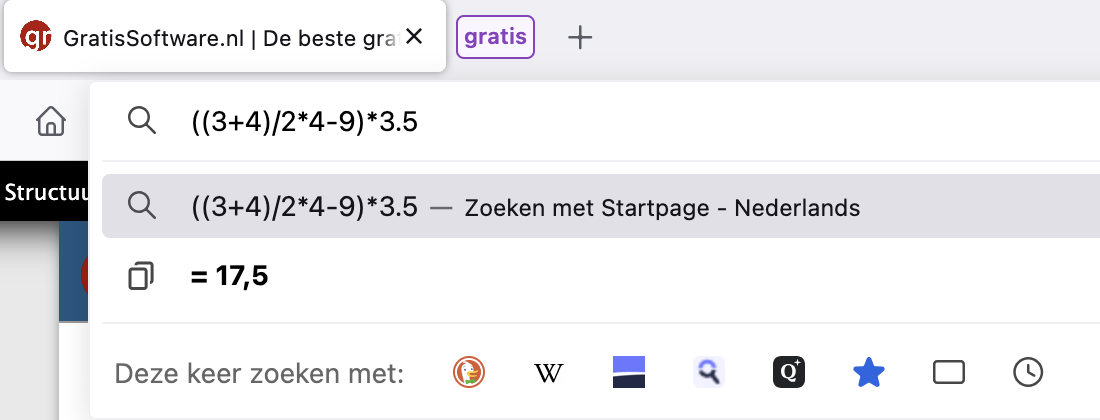
Task: Switch to the GratisSoftware.nl tab
Action: [230, 38]
